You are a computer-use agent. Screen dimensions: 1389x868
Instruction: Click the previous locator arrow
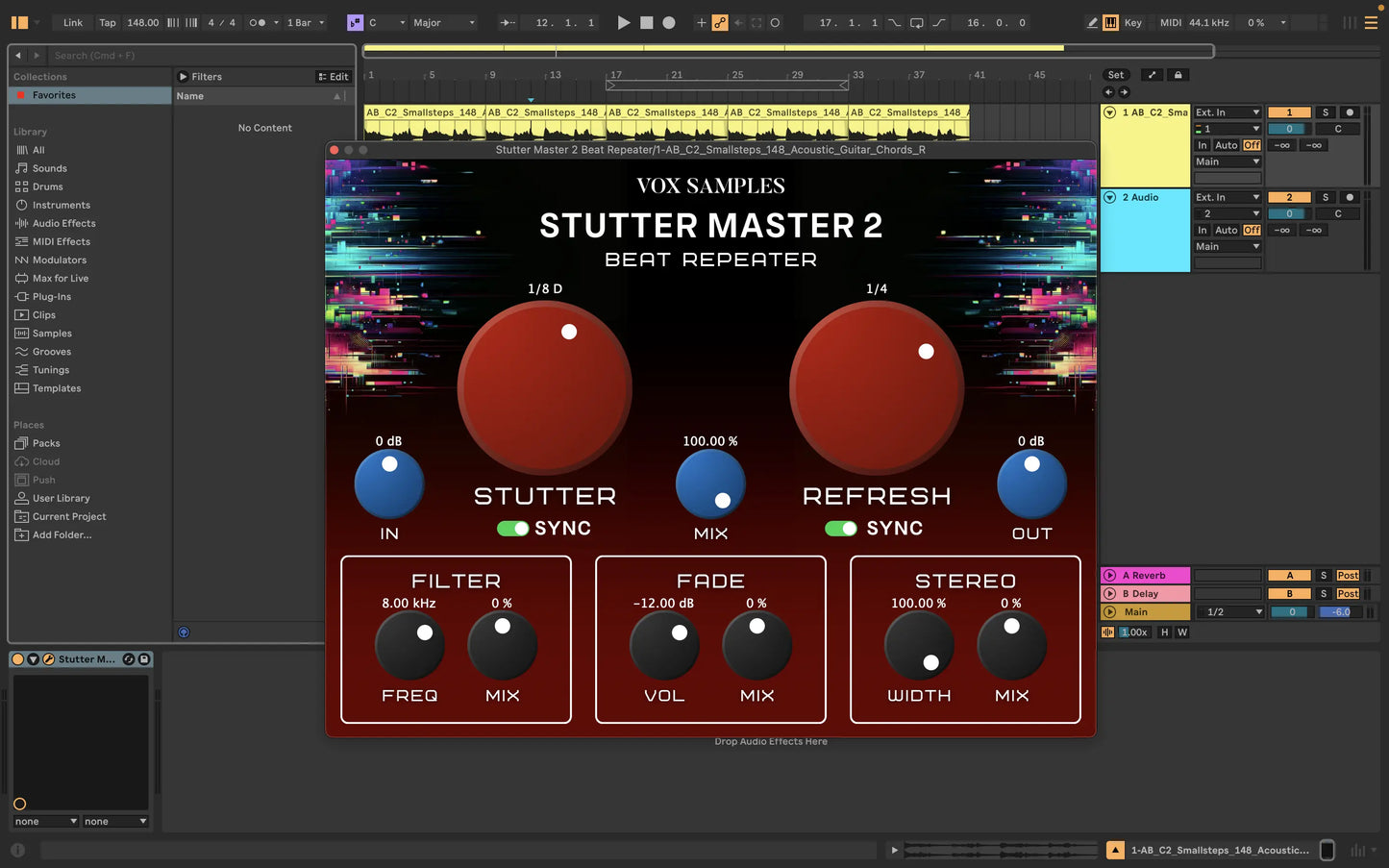point(1108,92)
